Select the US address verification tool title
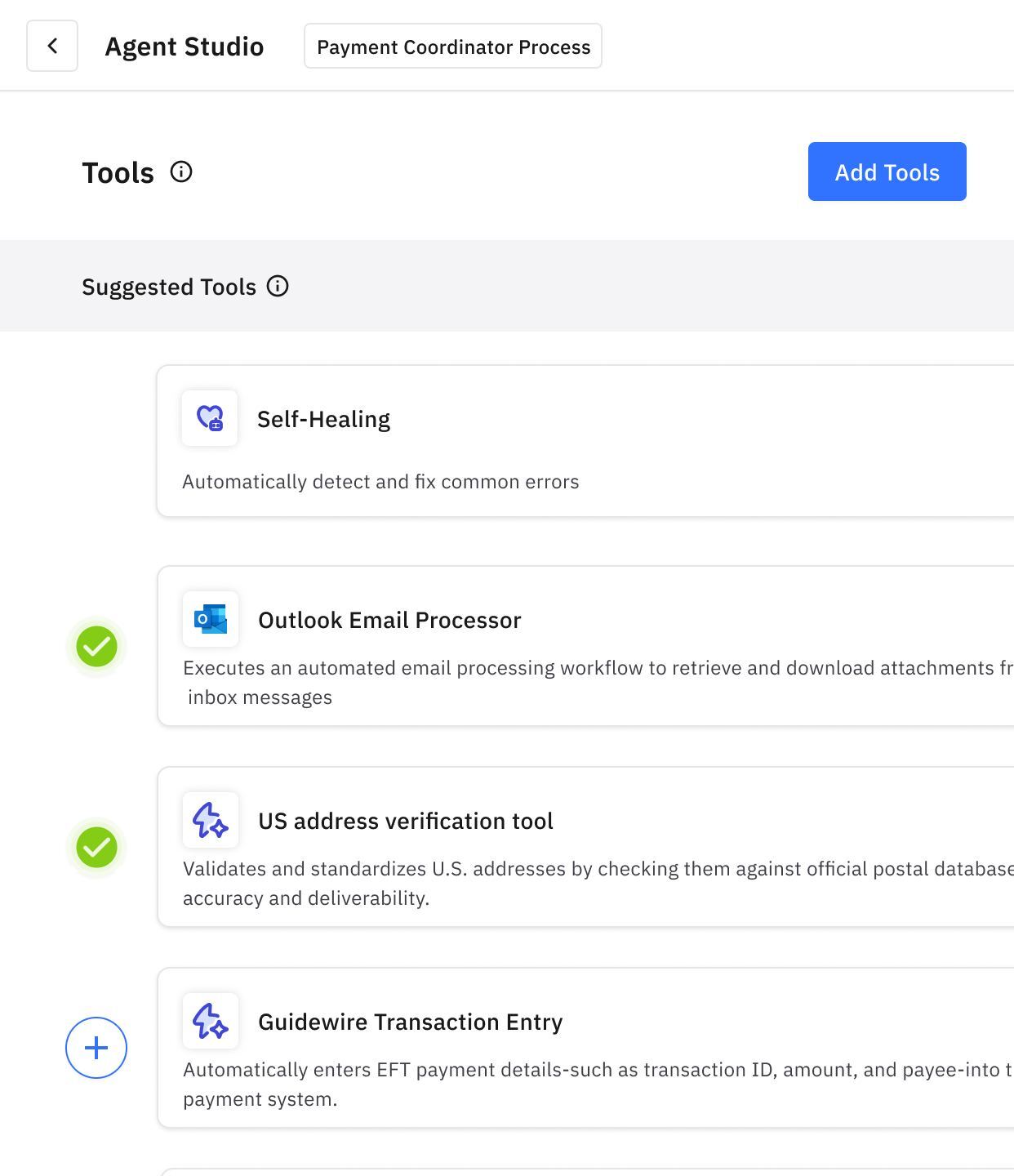Image resolution: width=1014 pixels, height=1176 pixels. (406, 821)
